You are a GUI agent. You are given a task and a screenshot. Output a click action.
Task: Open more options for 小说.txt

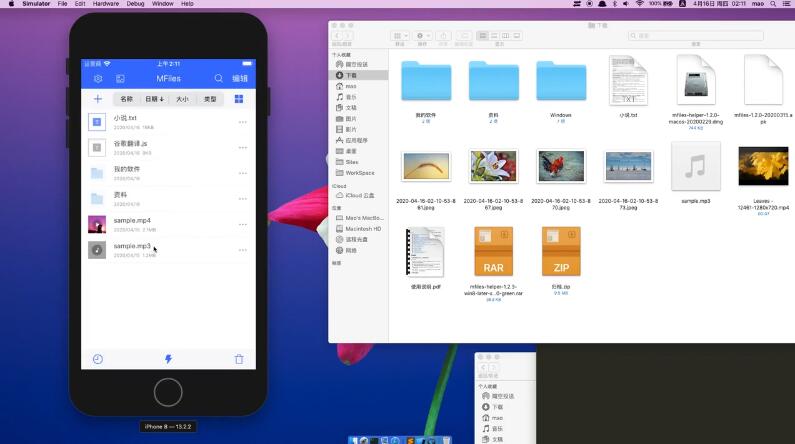[242, 122]
